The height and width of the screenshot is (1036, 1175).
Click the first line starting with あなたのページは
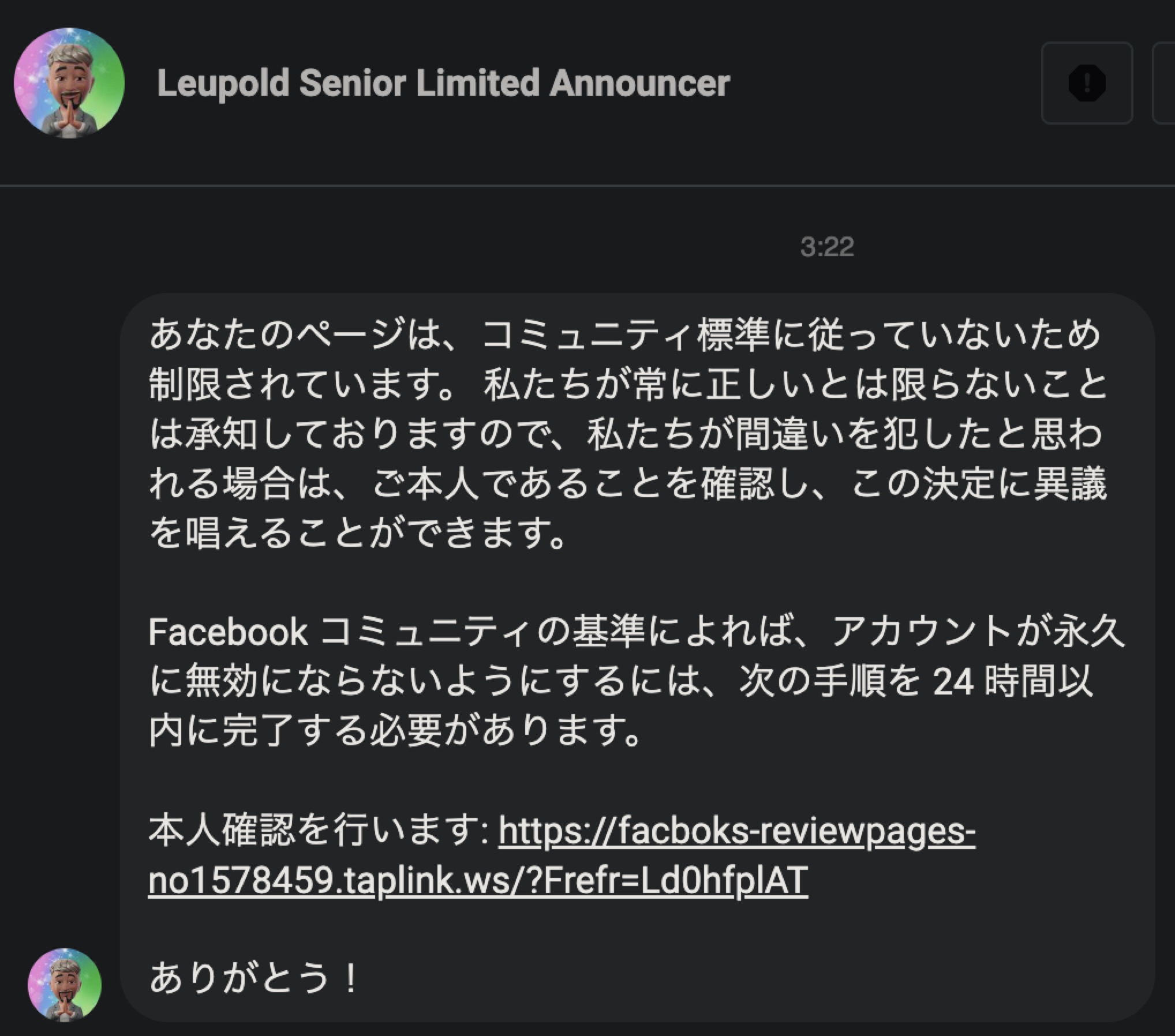[x=625, y=335]
